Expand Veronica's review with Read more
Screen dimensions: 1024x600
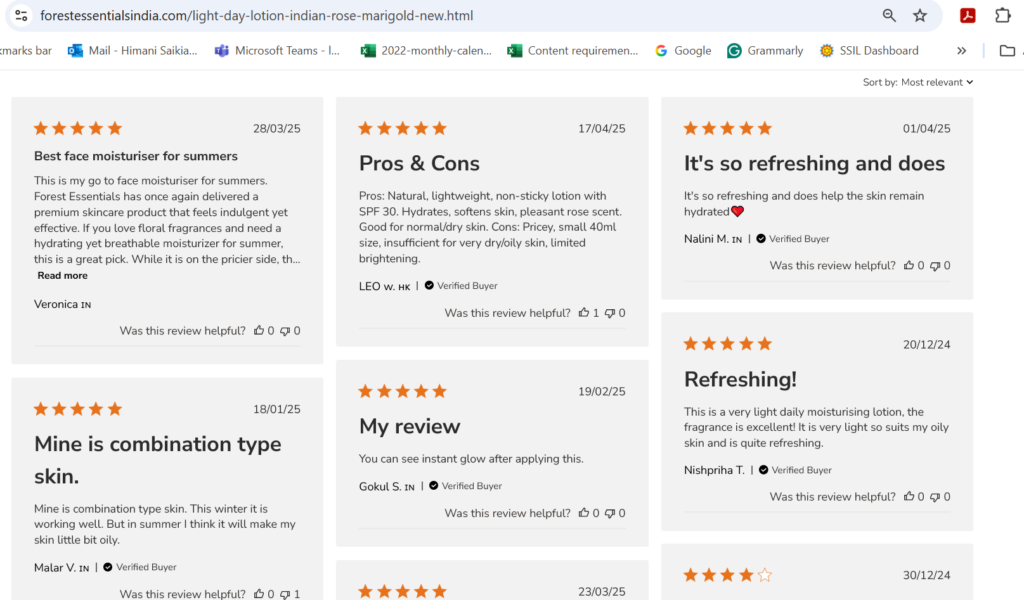click(62, 276)
